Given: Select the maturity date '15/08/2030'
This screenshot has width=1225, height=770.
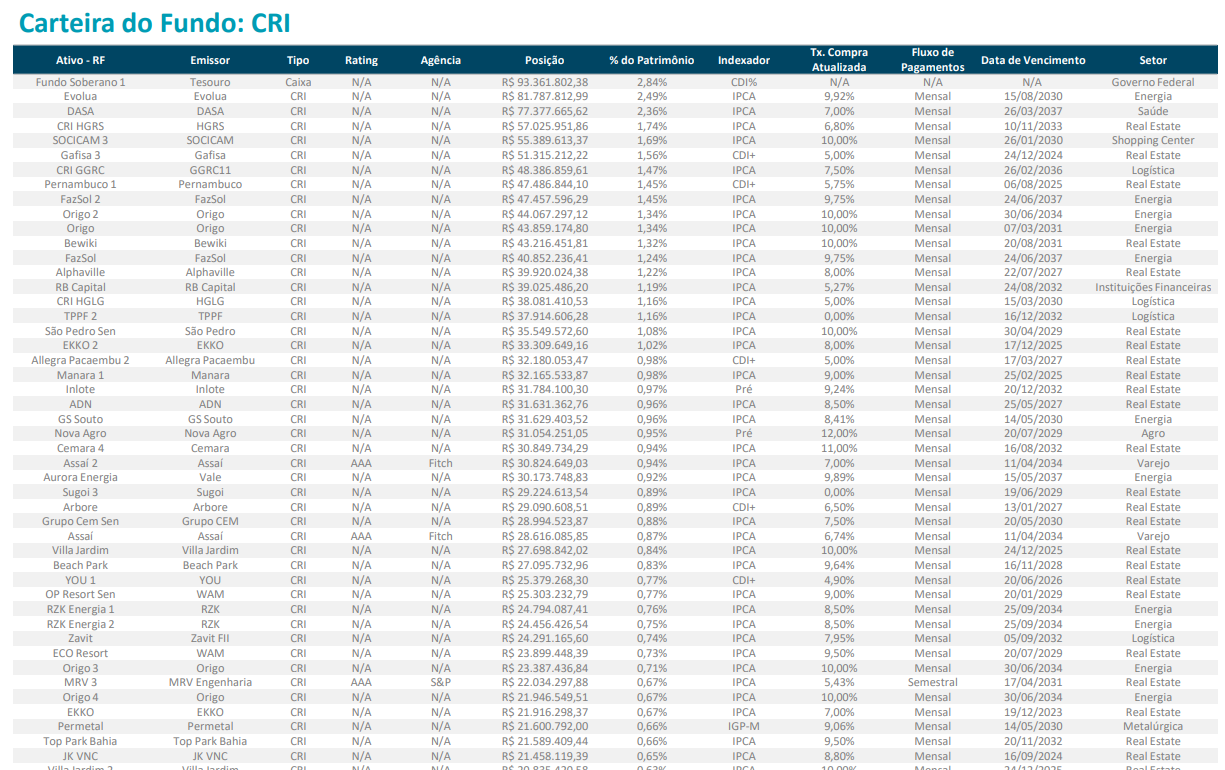Looking at the screenshot, I should [x=1032, y=97].
